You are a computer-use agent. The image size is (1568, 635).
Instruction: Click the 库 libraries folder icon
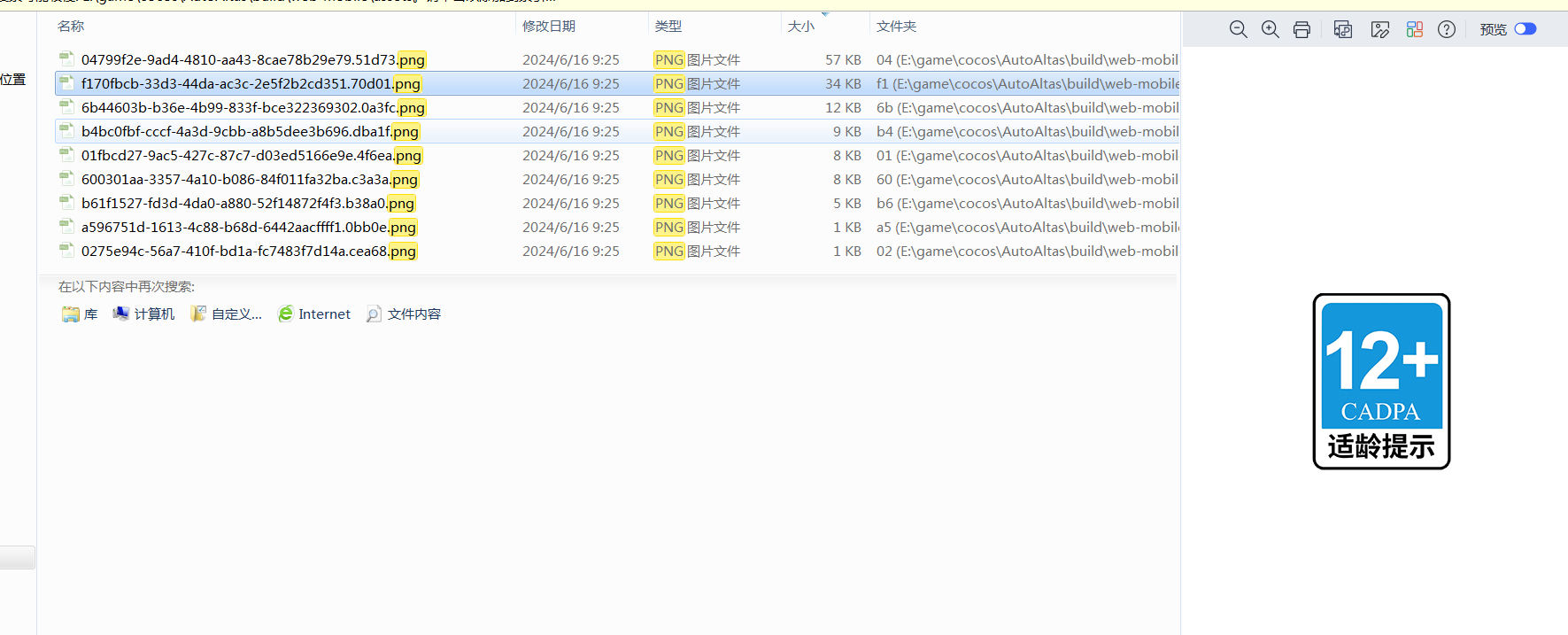[71, 314]
